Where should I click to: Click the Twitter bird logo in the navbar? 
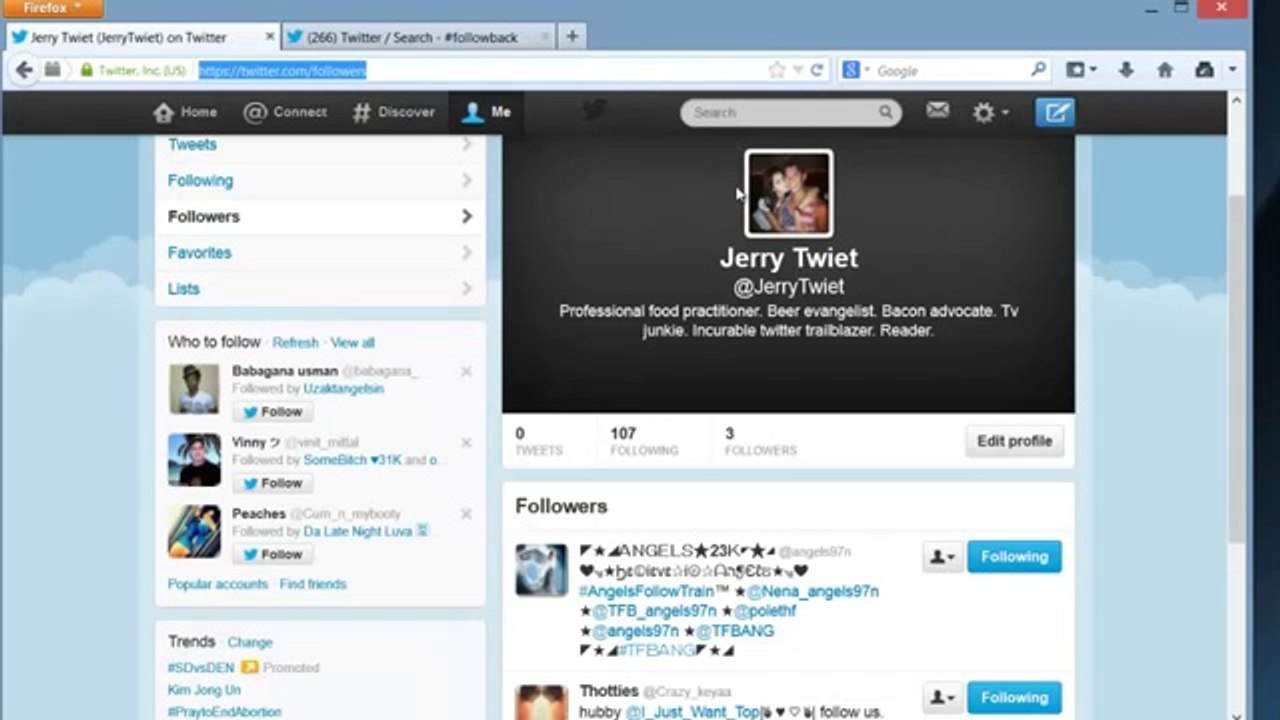(595, 111)
